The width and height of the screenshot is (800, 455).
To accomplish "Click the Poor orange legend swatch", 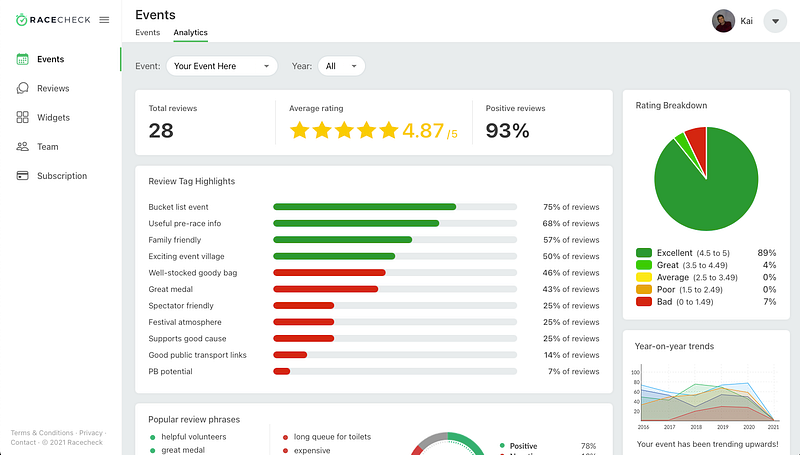I will tap(644, 289).
